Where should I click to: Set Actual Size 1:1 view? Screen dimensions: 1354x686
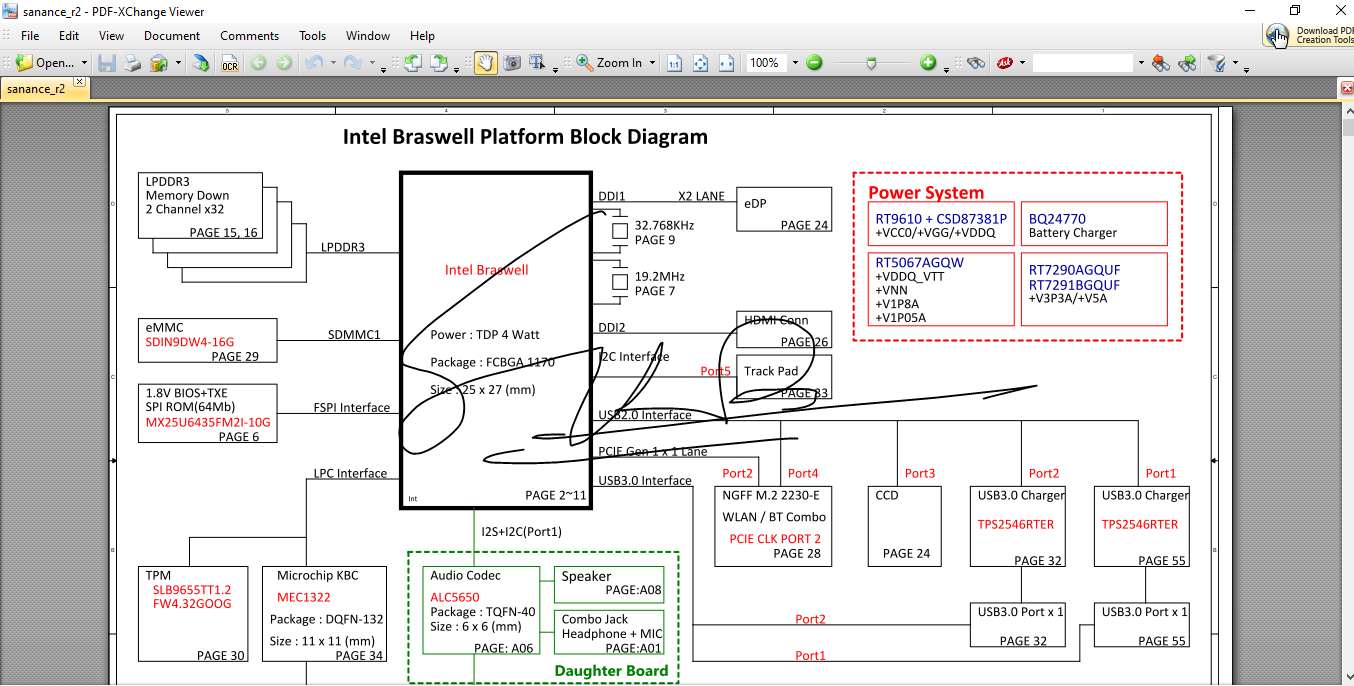click(674, 62)
